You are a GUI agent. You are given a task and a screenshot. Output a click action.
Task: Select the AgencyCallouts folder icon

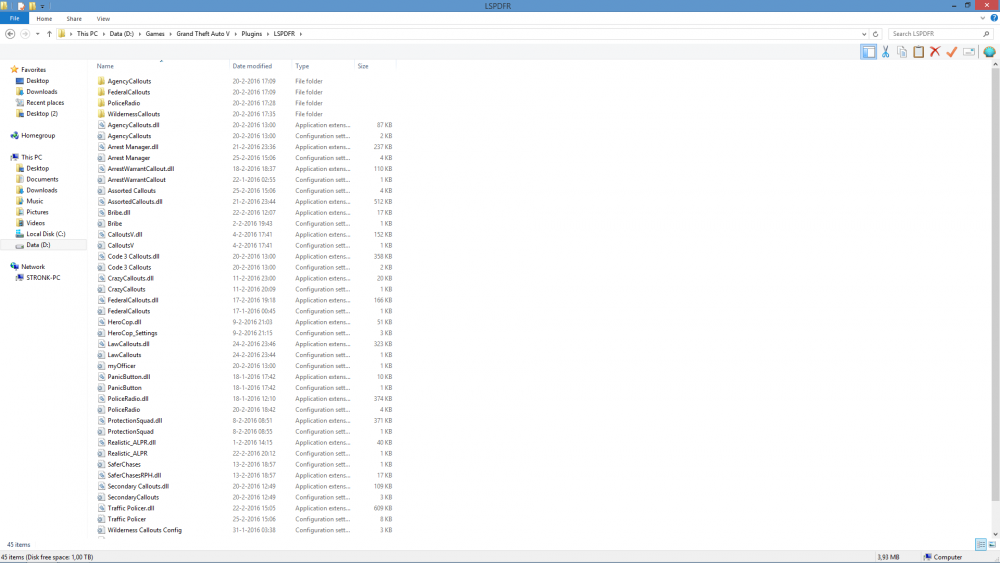[x=101, y=81]
